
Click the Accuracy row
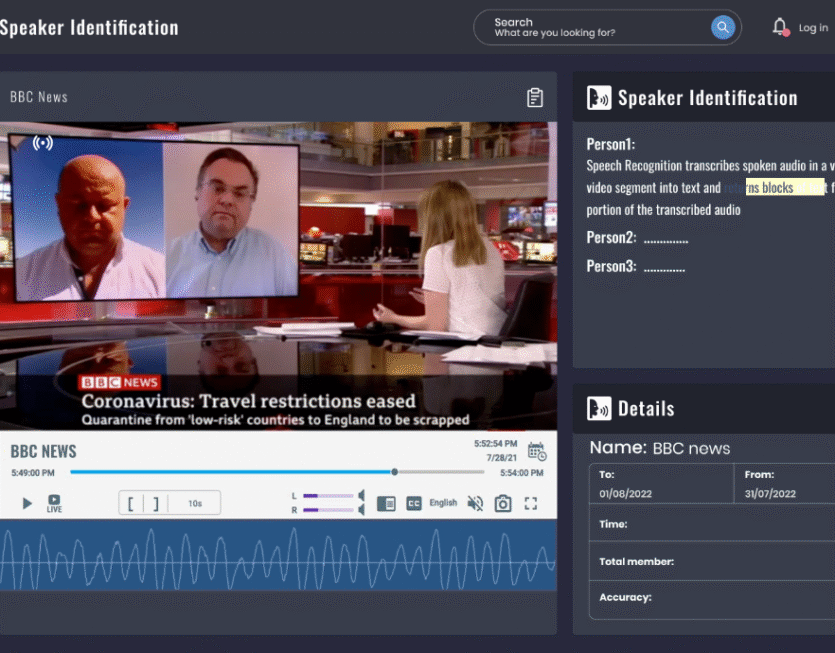712,599
